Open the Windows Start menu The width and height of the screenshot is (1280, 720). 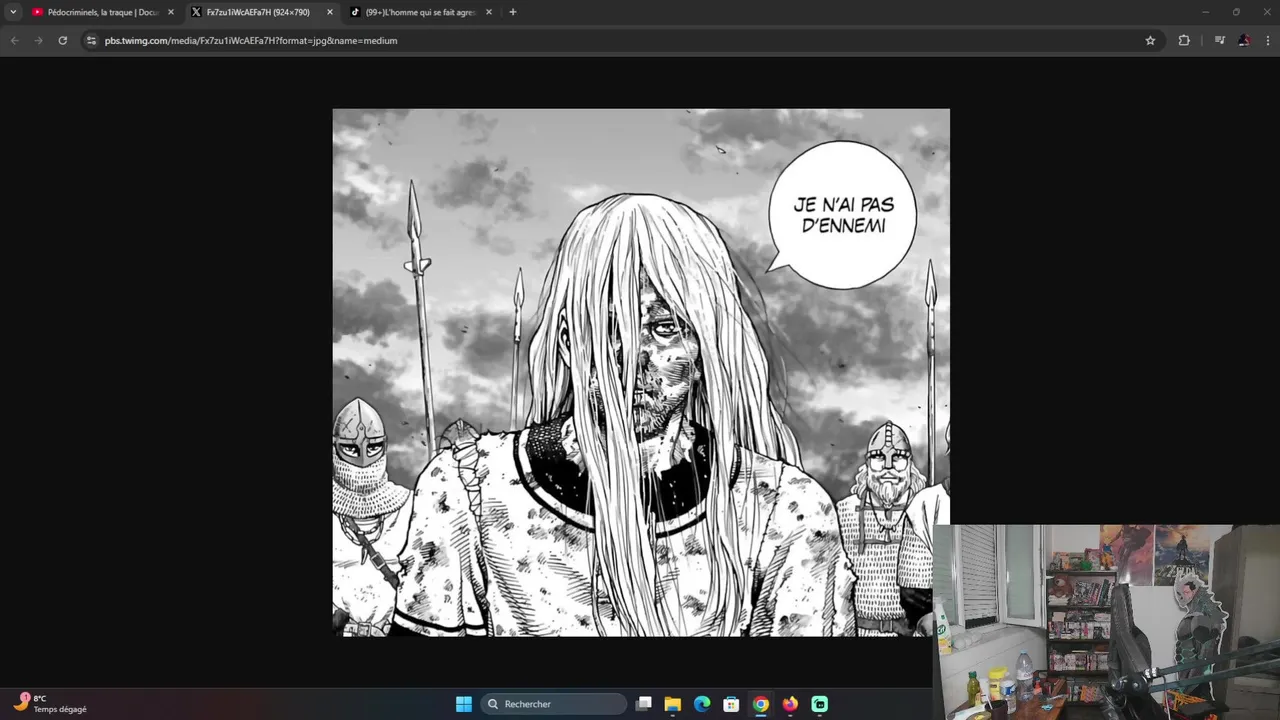(464, 704)
